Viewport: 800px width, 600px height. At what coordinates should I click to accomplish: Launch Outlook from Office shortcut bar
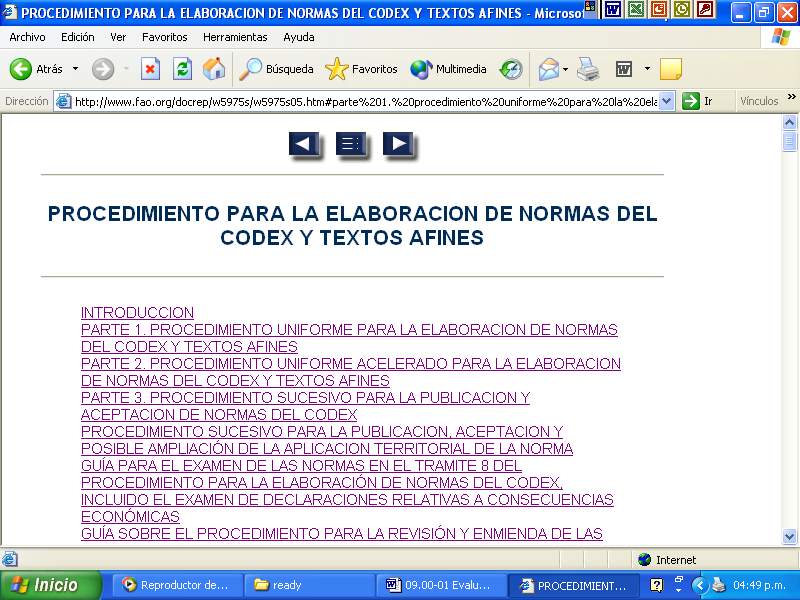[x=682, y=9]
